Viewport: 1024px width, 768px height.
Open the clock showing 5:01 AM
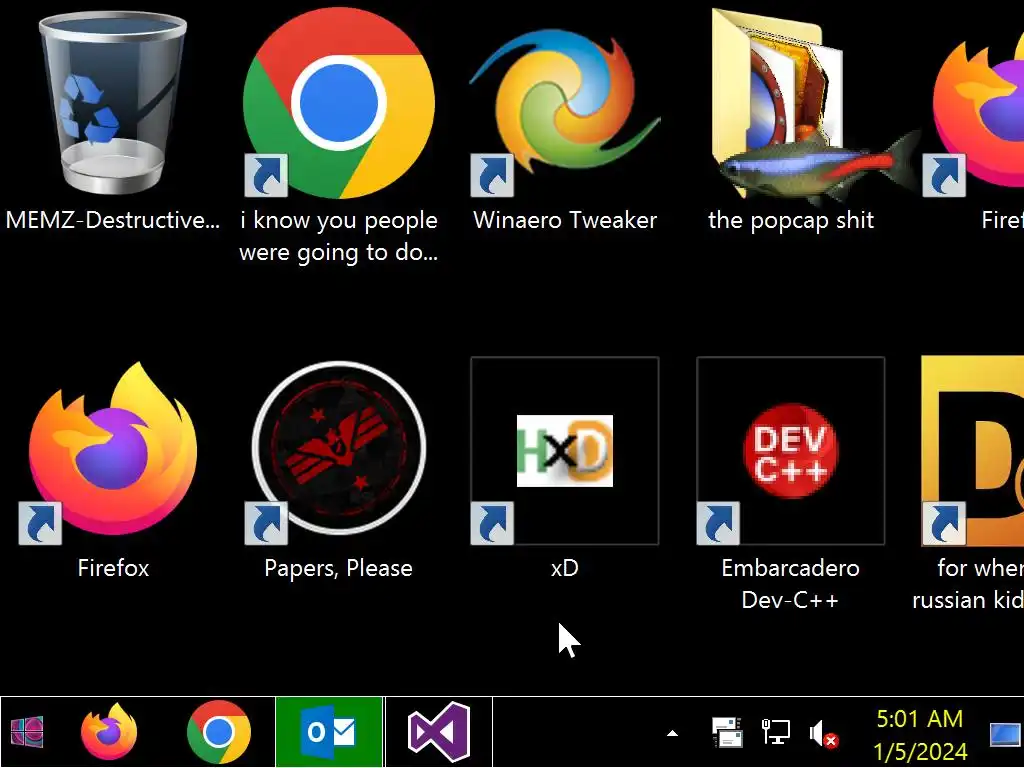point(920,735)
